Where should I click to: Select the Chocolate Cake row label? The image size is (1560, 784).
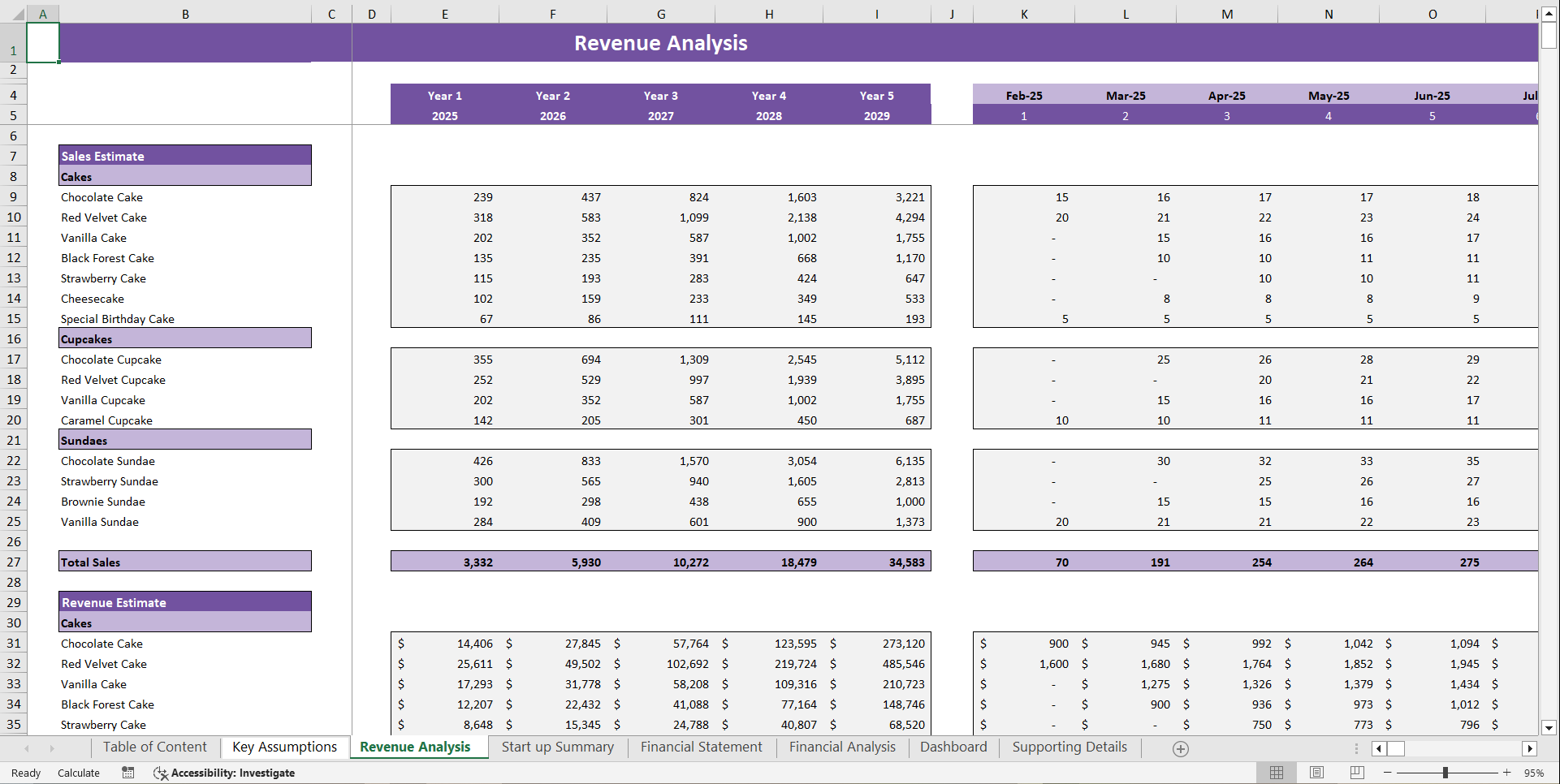102,197
